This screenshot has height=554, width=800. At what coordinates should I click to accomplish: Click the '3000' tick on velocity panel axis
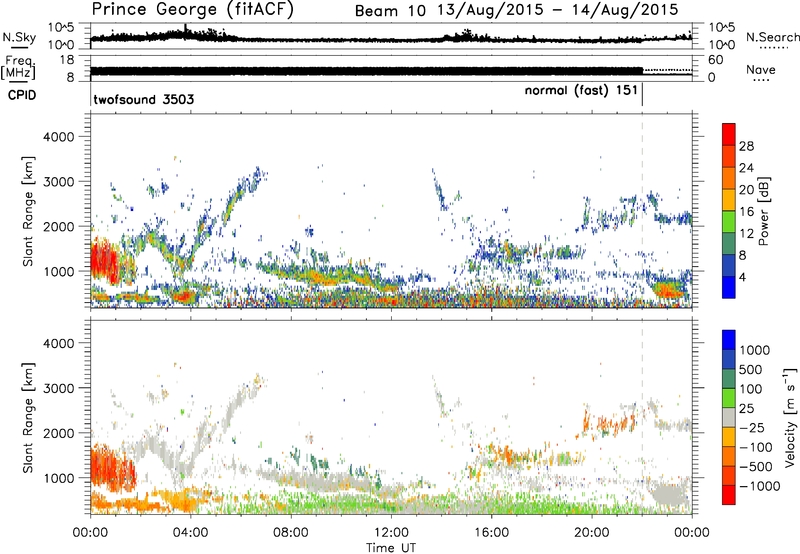(58, 388)
